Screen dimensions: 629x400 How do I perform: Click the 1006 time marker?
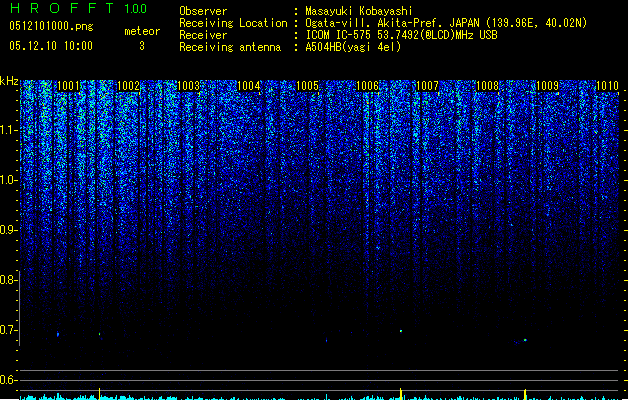(367, 86)
